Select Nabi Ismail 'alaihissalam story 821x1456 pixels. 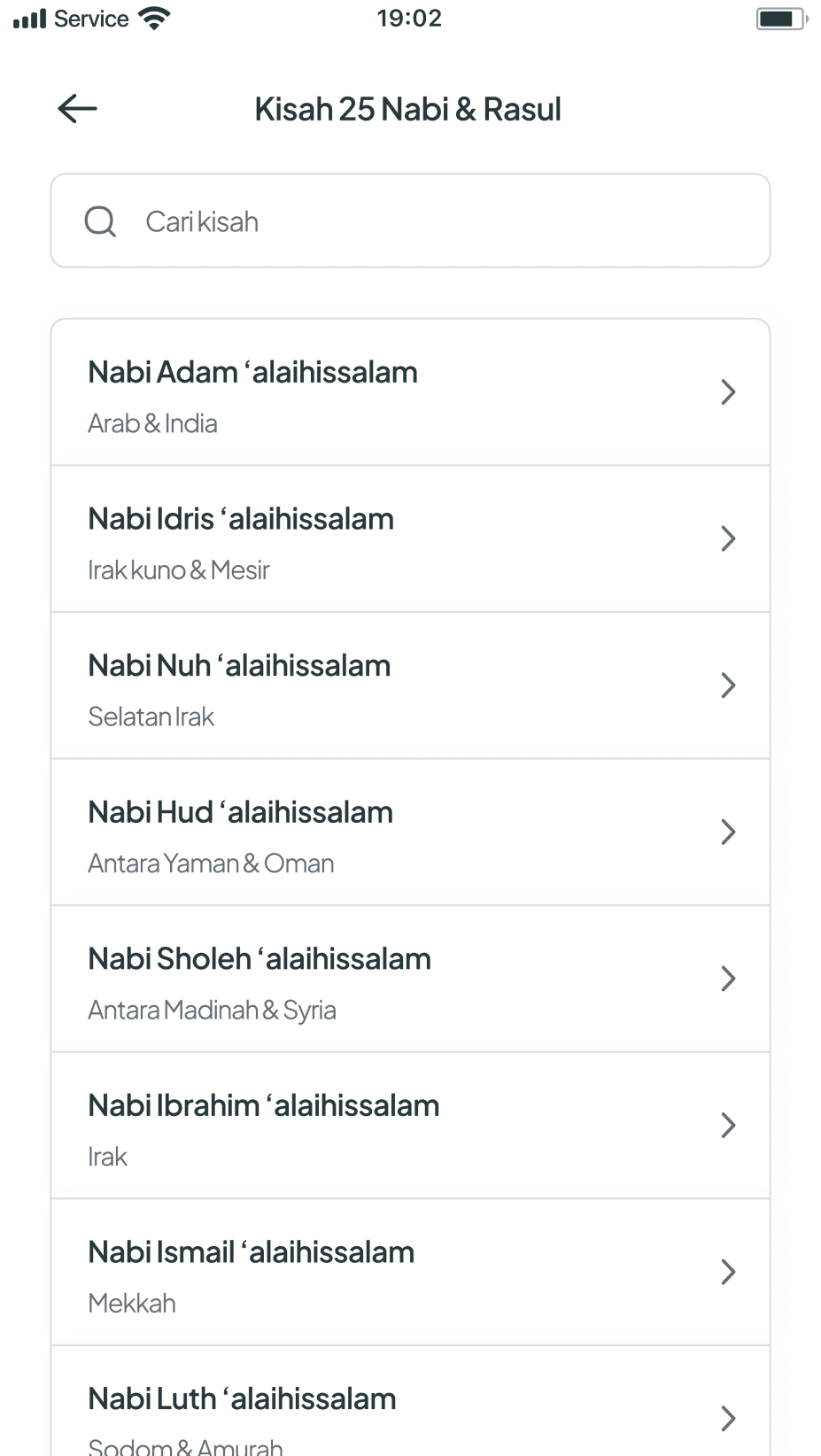pos(410,1272)
